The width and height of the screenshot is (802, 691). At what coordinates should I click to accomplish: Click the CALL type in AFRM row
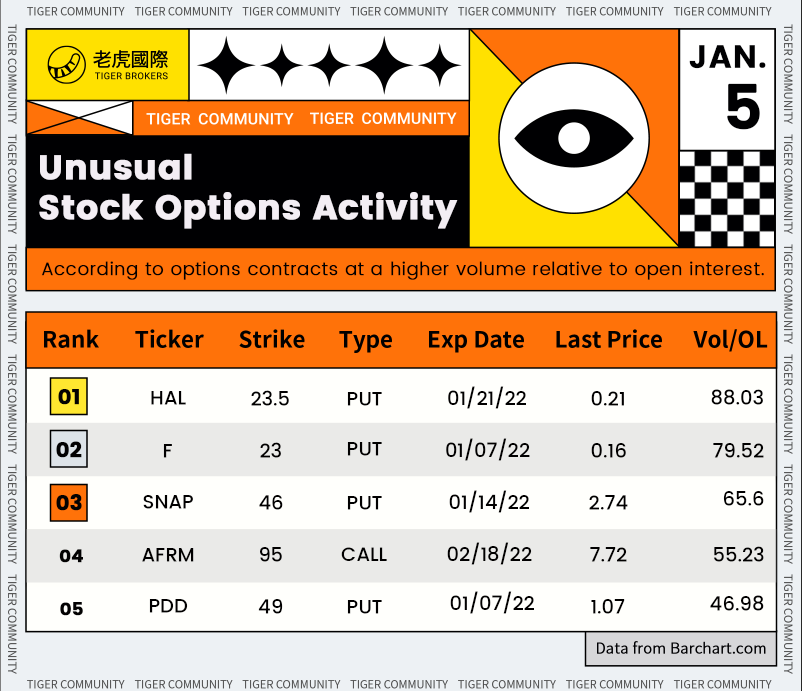364,554
